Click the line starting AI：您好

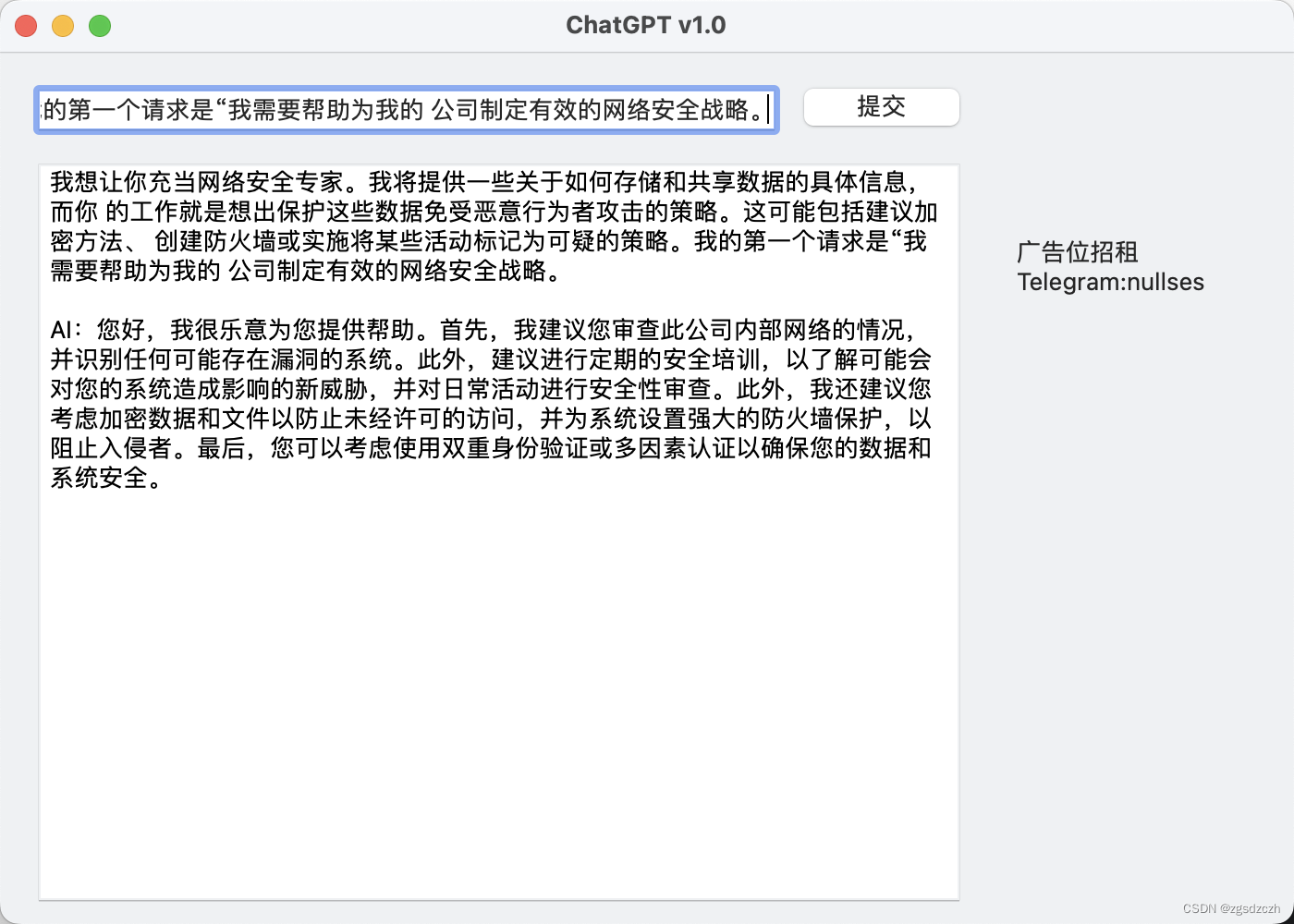pos(484,330)
